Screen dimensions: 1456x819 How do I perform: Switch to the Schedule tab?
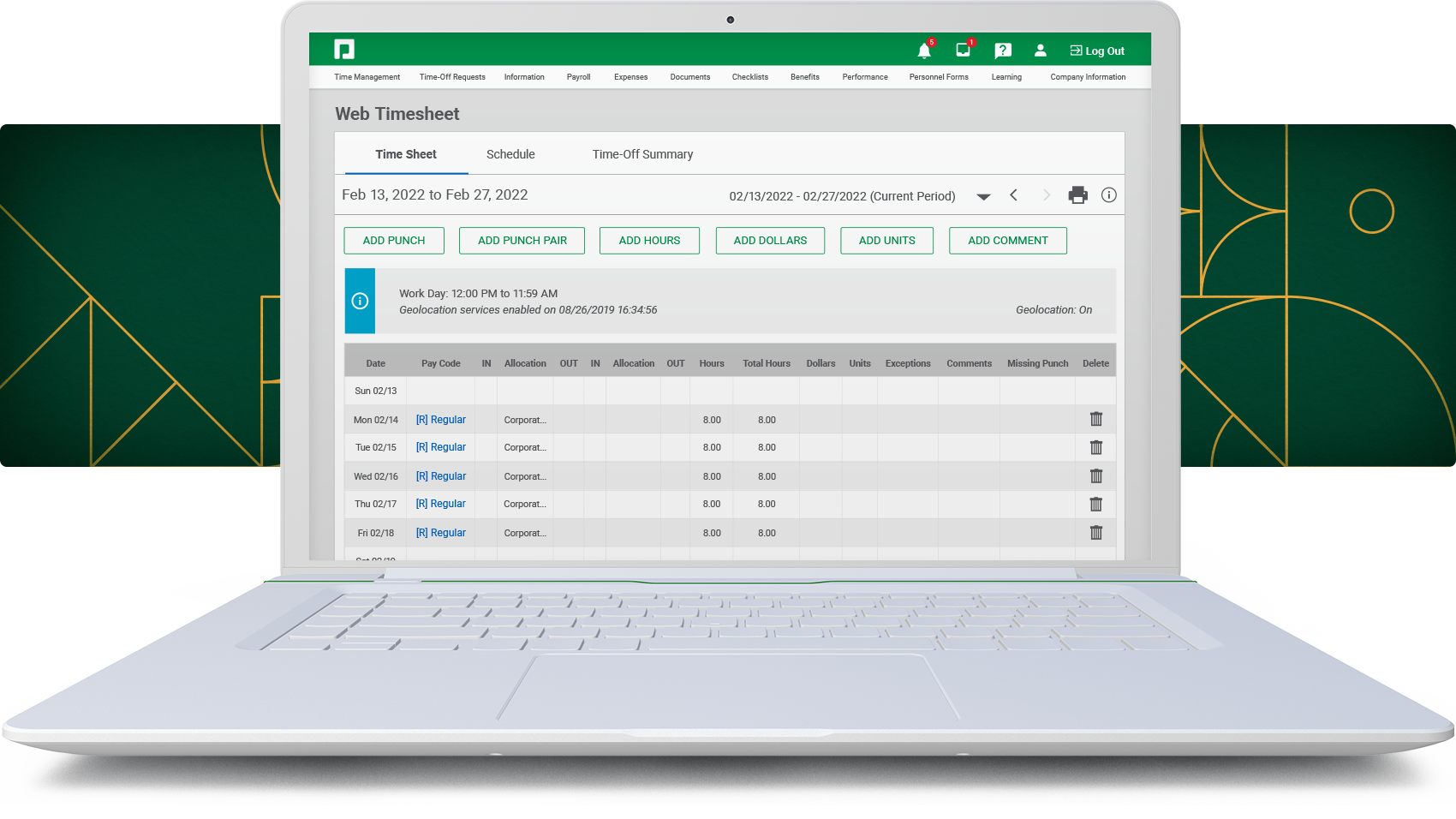[510, 154]
